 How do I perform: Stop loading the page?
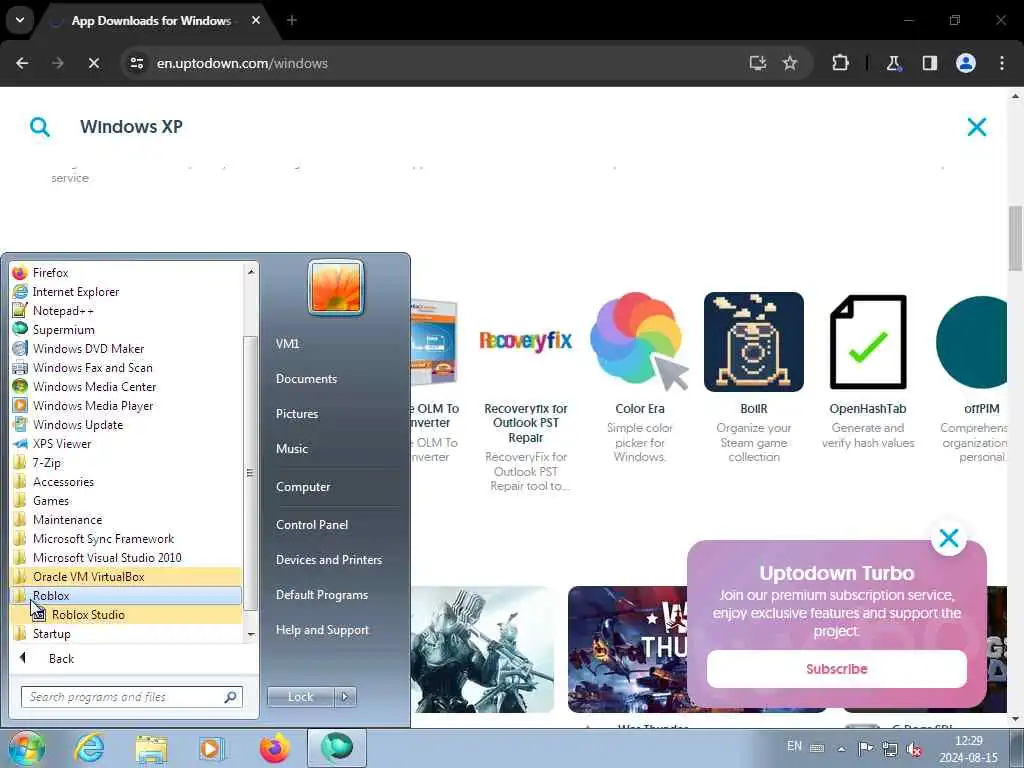[93, 63]
